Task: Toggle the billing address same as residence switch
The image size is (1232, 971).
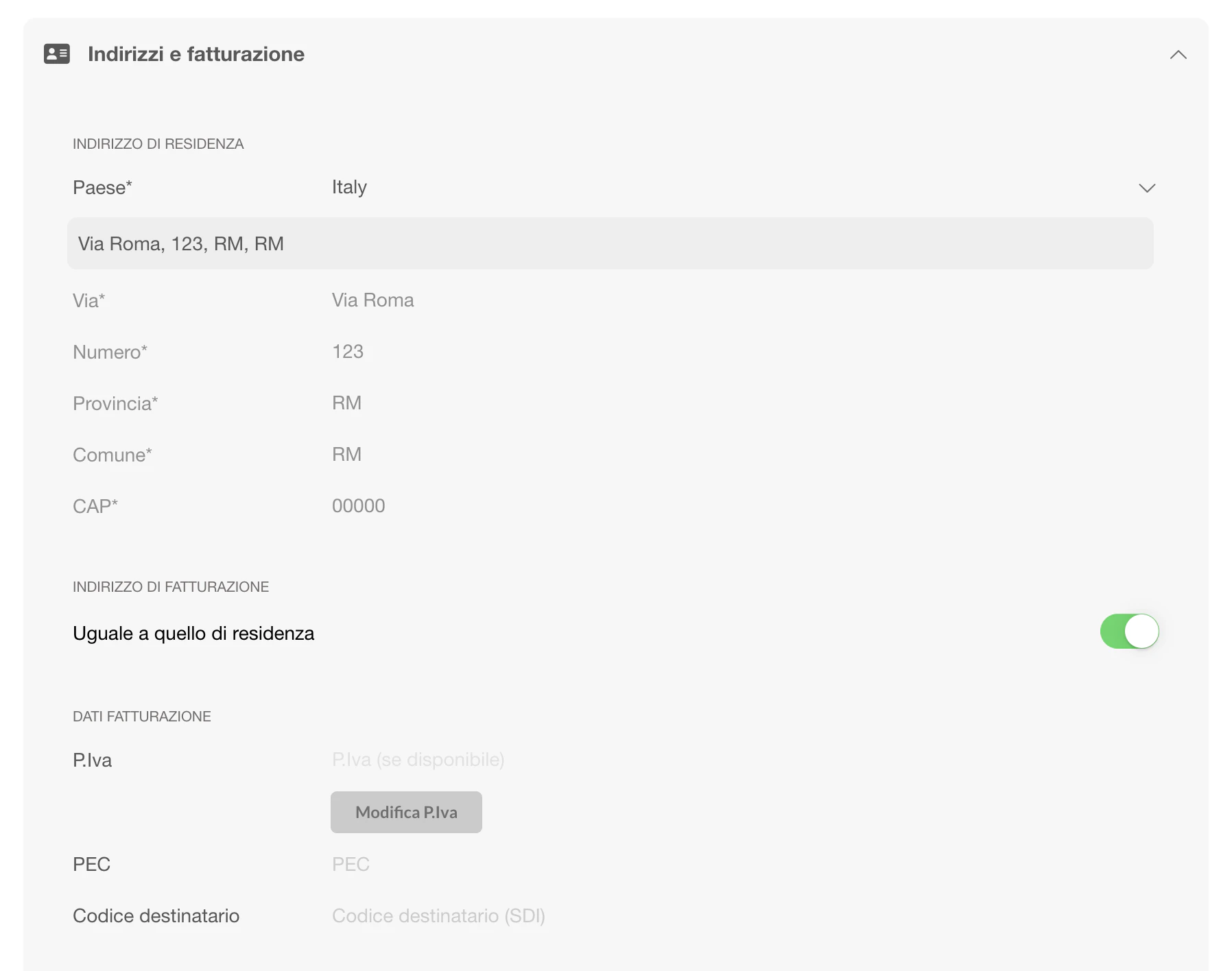Action: pyautogui.click(x=1129, y=632)
